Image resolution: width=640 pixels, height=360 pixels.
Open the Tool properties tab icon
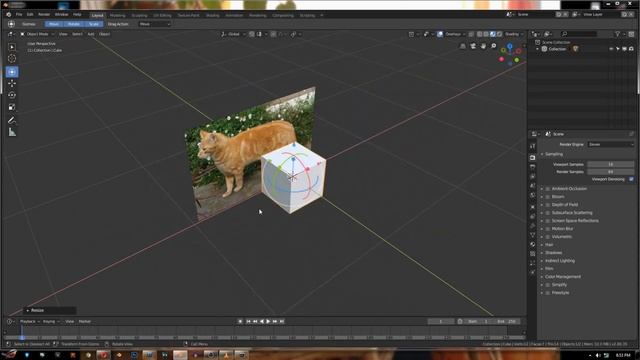tap(533, 146)
